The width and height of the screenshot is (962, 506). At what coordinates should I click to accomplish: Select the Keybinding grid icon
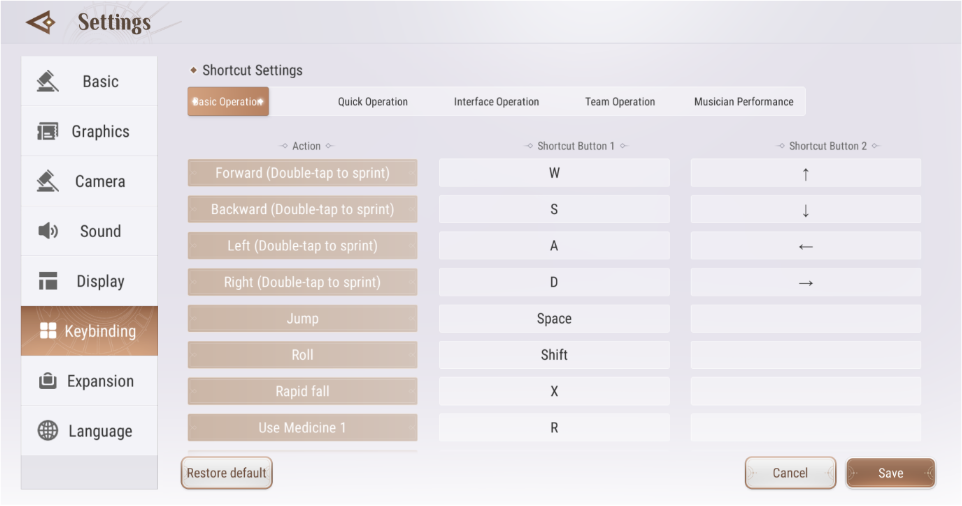click(x=48, y=331)
